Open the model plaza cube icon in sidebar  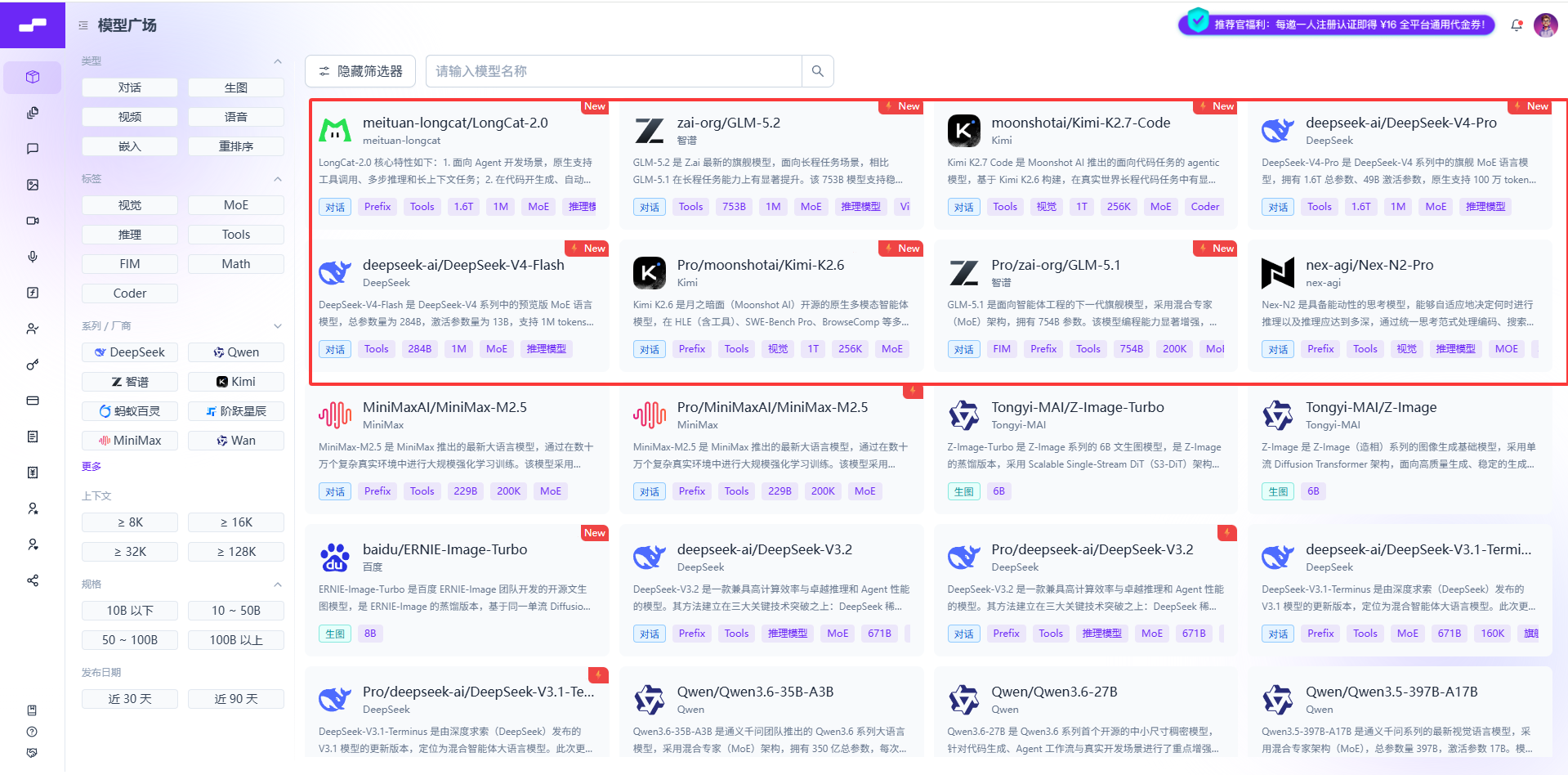click(33, 77)
